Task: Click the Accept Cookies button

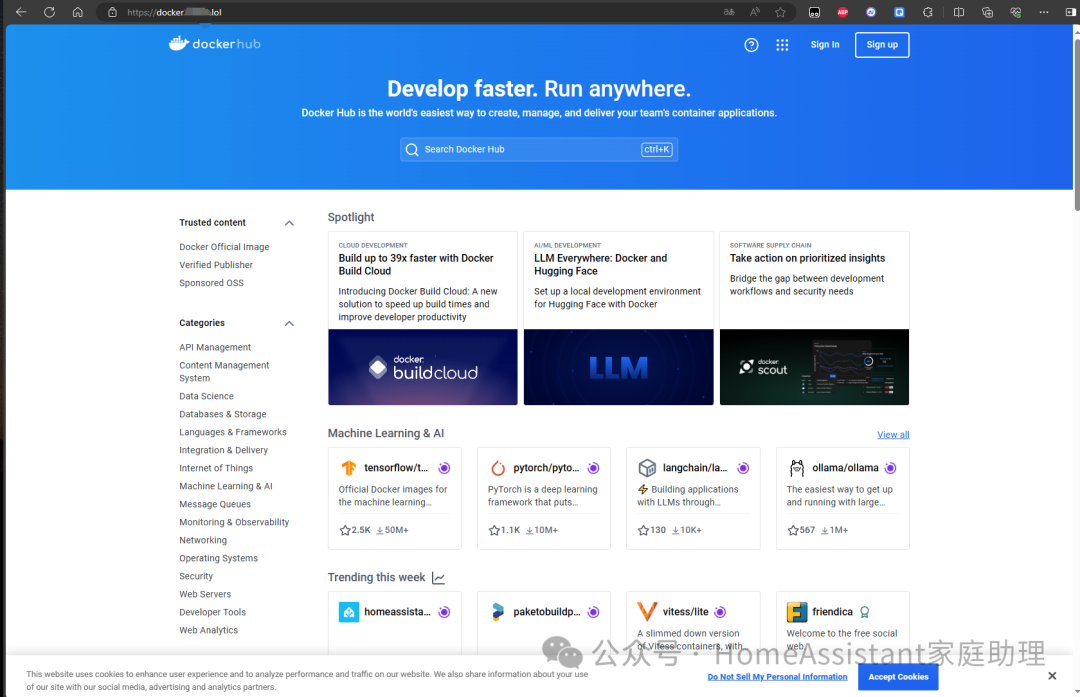Action: point(898,677)
